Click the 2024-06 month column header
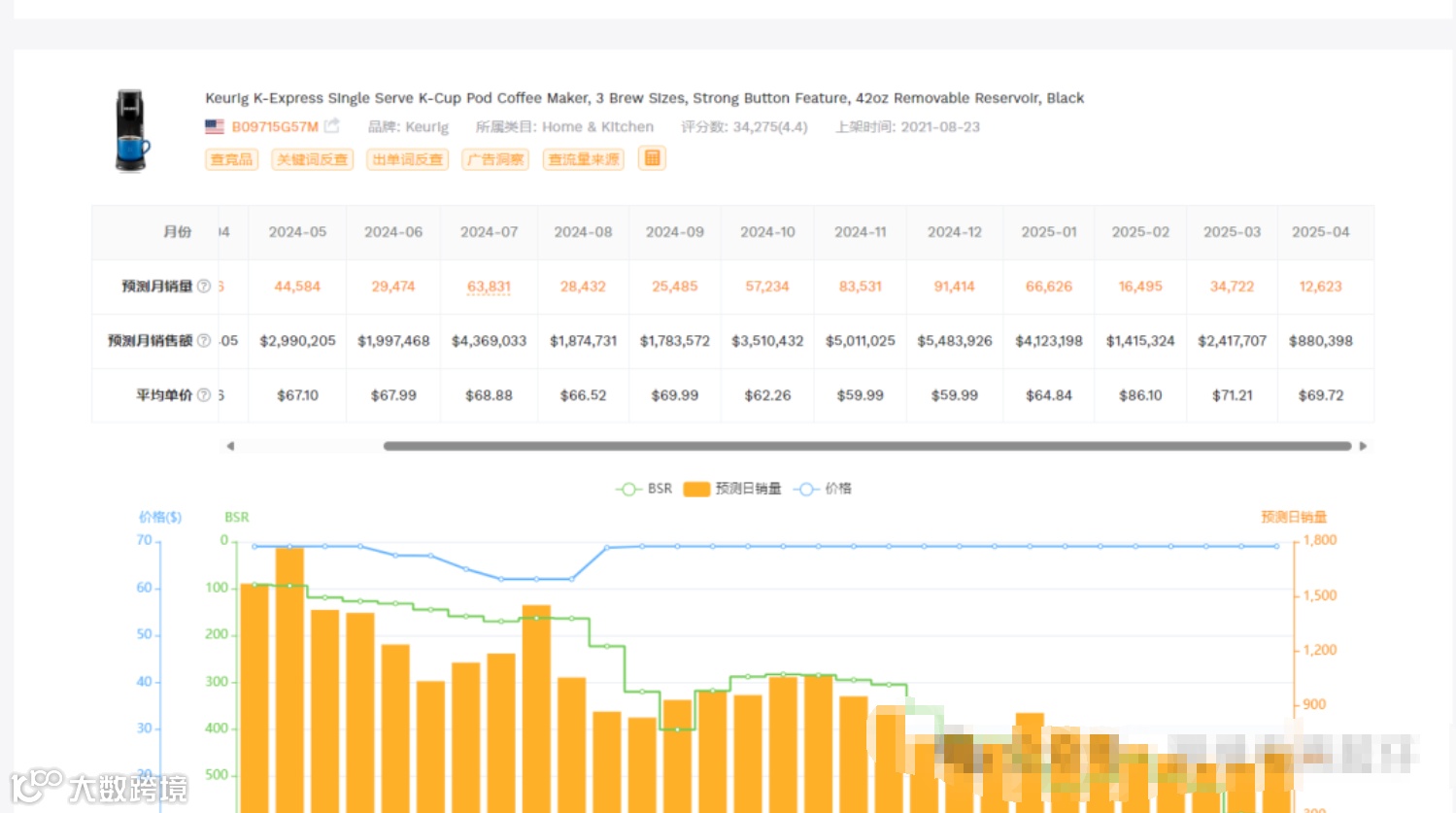 pos(393,232)
